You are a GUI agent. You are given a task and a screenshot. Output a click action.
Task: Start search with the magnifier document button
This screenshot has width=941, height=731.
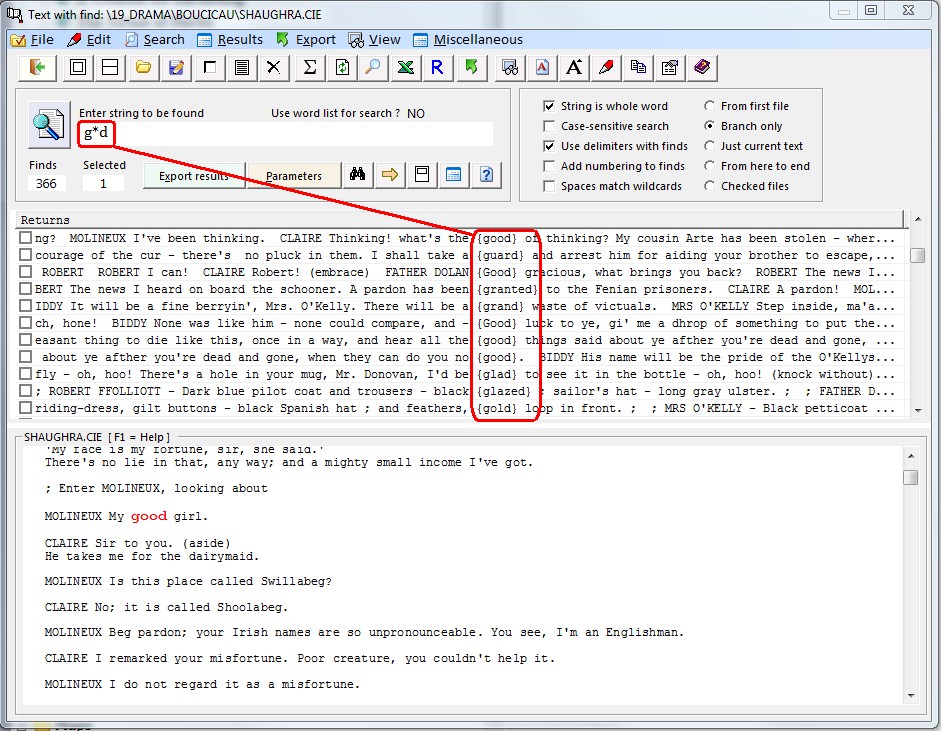click(x=47, y=125)
